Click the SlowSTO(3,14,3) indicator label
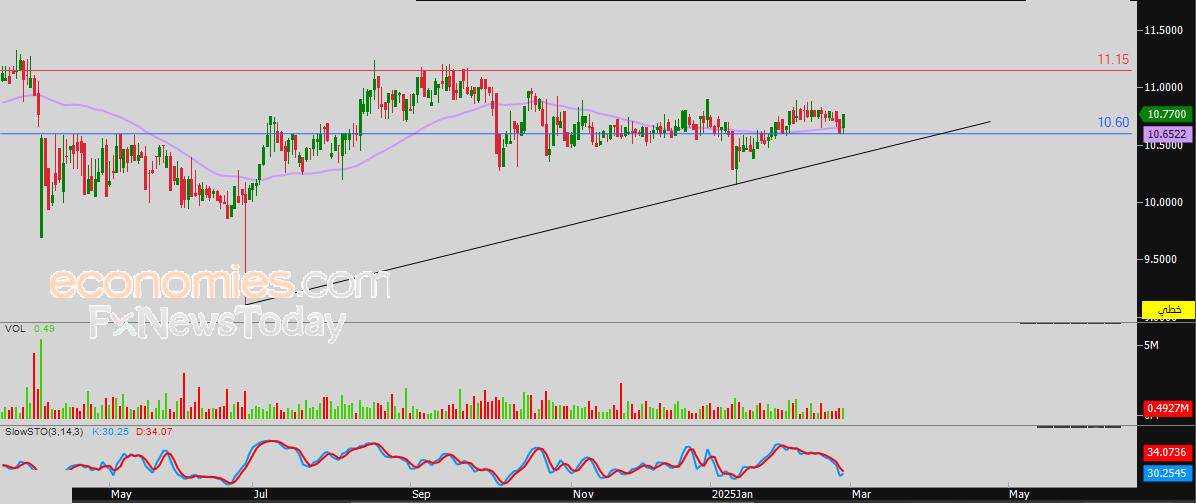Viewport: 1196px width, 504px height. [44, 432]
